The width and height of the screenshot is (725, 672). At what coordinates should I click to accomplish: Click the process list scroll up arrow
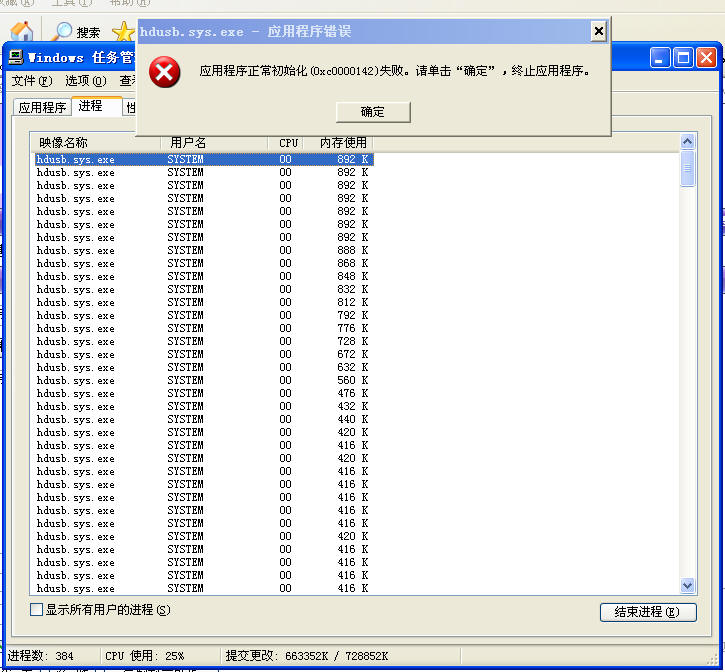[688, 142]
